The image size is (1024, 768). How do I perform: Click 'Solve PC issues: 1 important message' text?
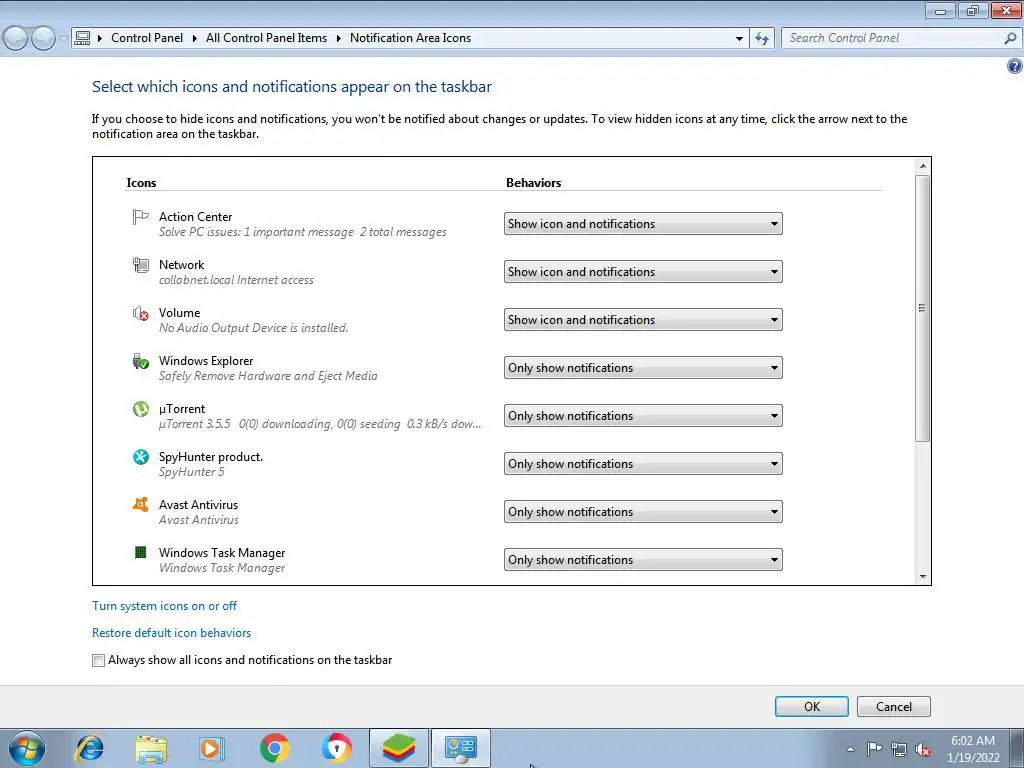pos(256,232)
